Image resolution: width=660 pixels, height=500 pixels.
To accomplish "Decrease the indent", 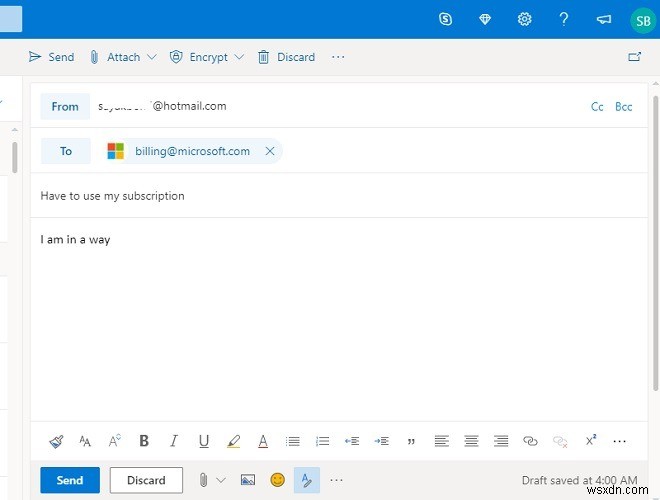I will 352,441.
